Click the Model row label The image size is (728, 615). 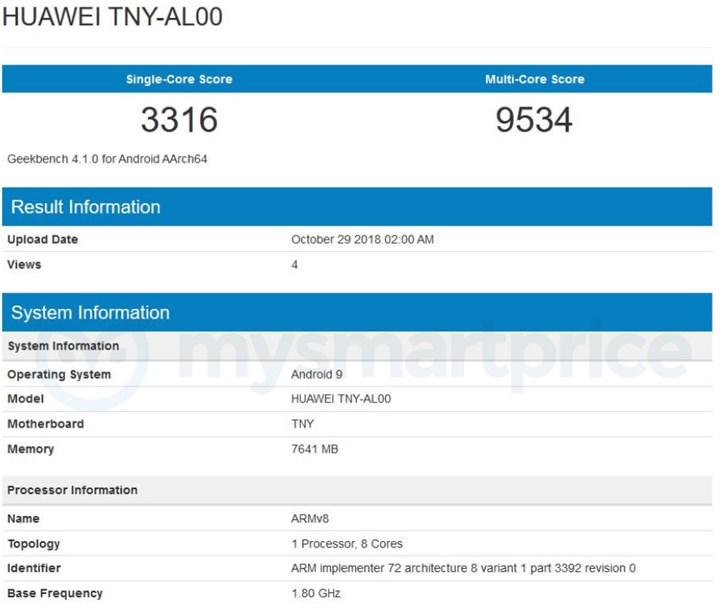25,399
